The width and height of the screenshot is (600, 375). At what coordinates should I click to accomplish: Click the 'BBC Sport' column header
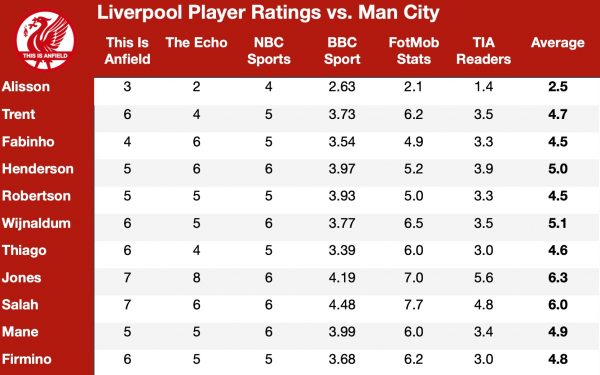pos(342,51)
